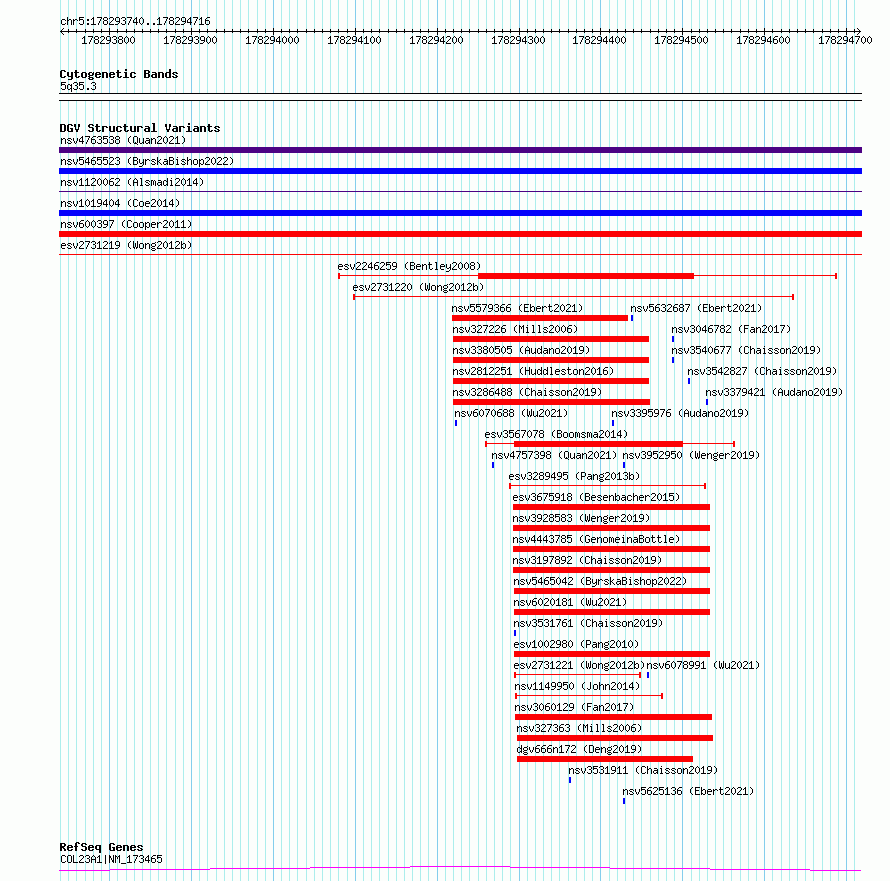Click nsv3928583 (Wenger2019) label

(x=581, y=518)
